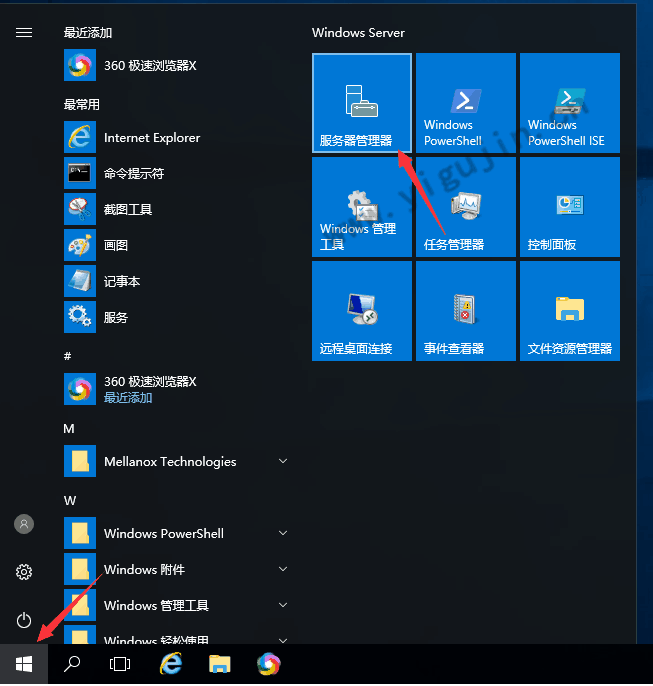Expand the Windows PowerShell folder chevron
This screenshot has height=686, width=653.
point(283,534)
